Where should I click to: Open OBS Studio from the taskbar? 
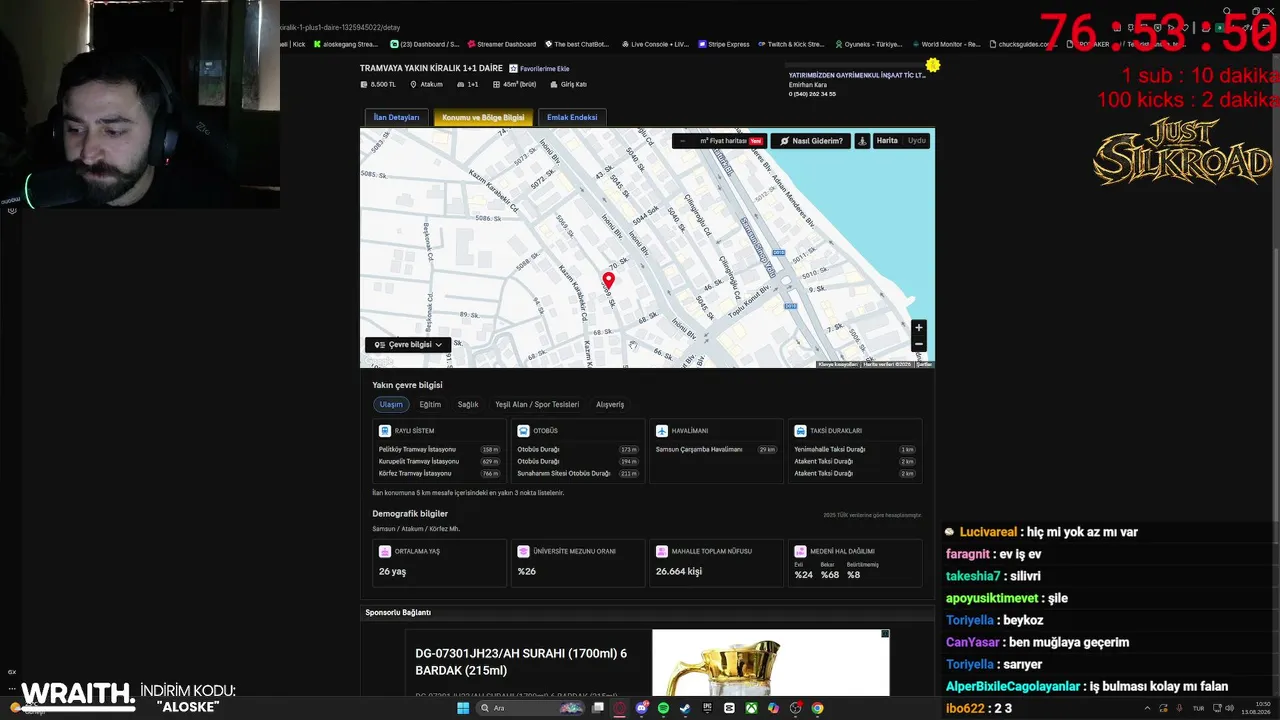point(795,708)
